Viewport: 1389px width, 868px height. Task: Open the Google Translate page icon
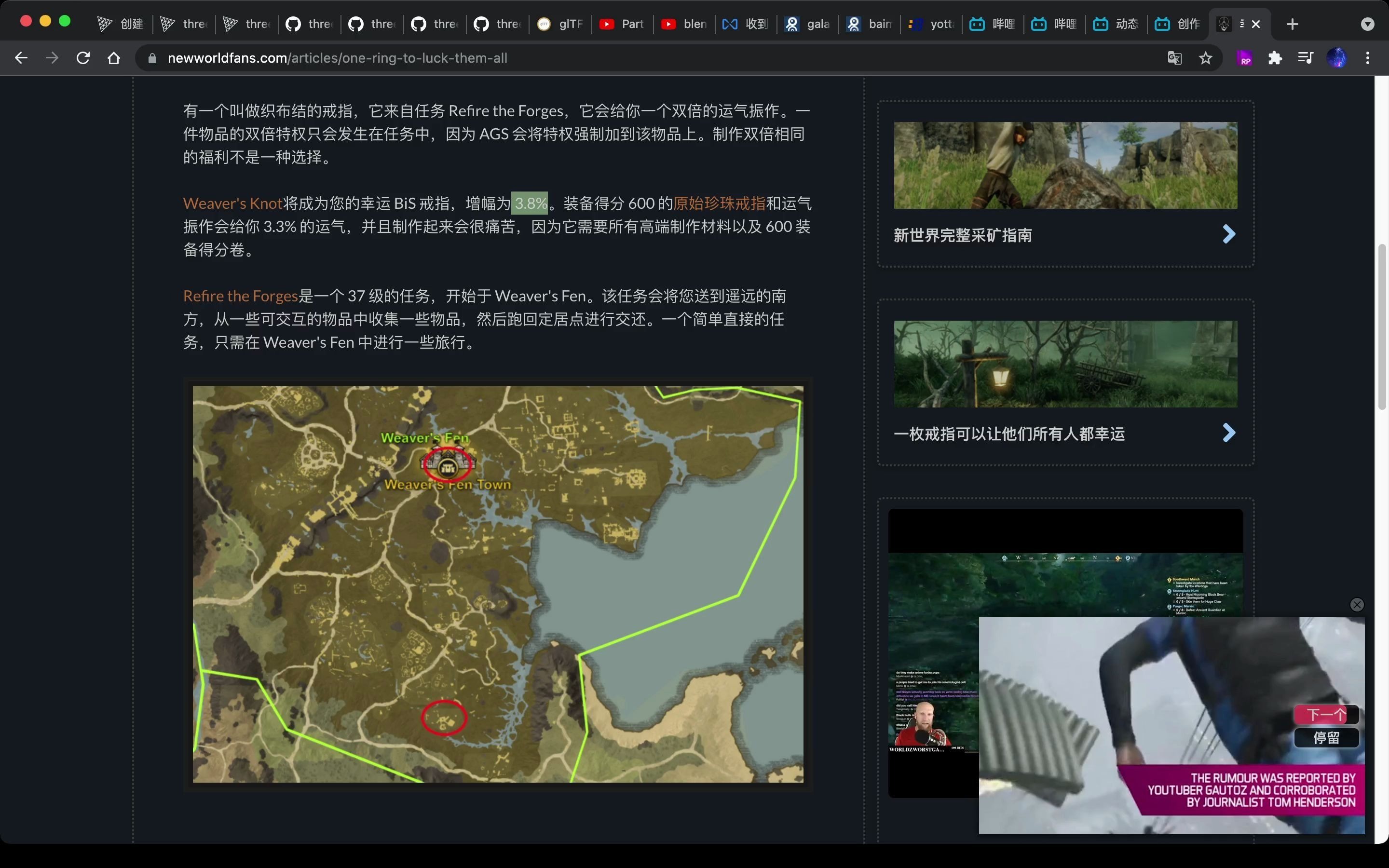[x=1175, y=58]
